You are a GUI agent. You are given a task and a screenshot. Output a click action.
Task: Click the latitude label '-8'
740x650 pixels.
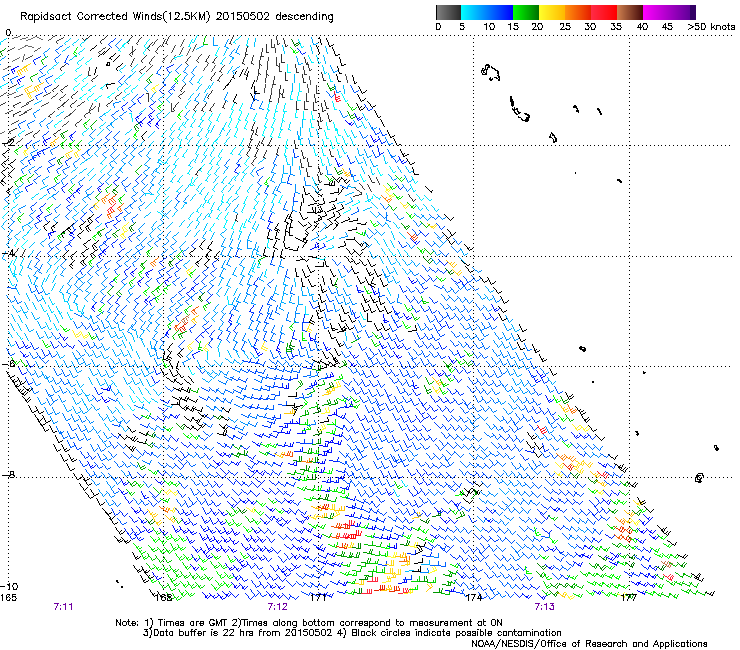click(8, 474)
